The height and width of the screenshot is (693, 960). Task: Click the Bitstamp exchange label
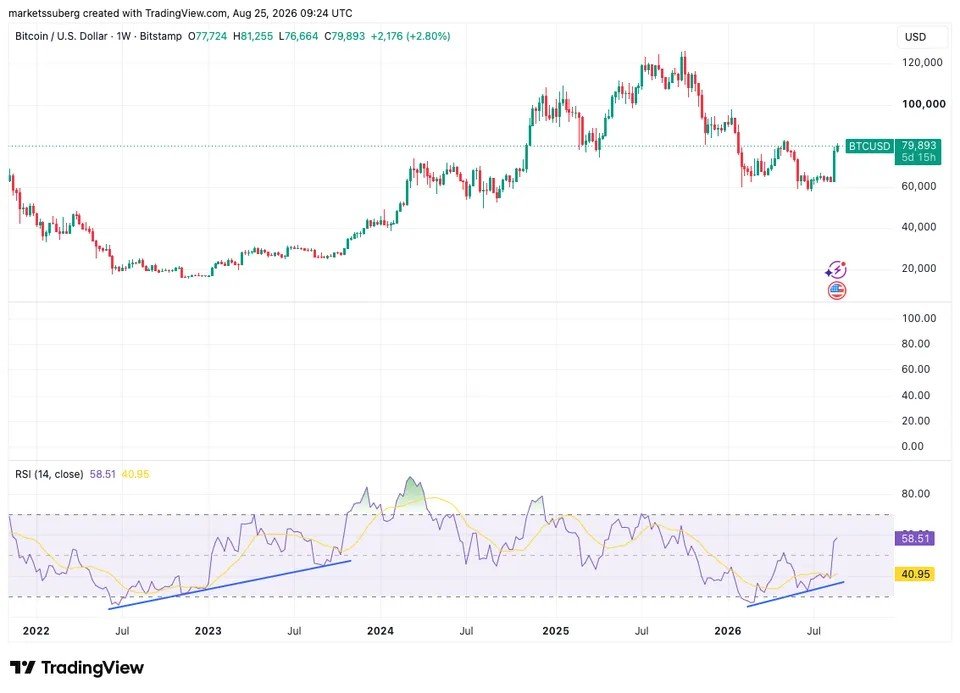pyautogui.click(x=160, y=36)
